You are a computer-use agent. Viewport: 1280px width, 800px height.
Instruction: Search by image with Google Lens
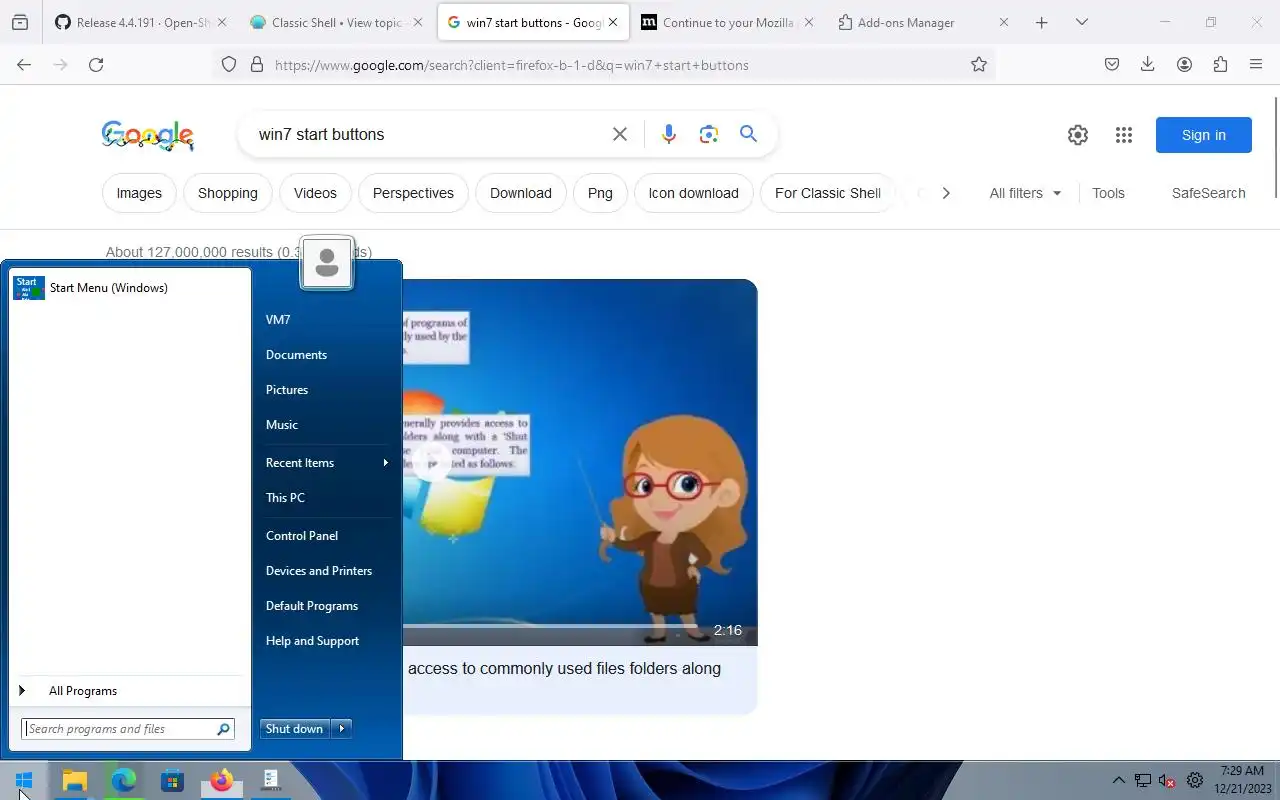709,134
